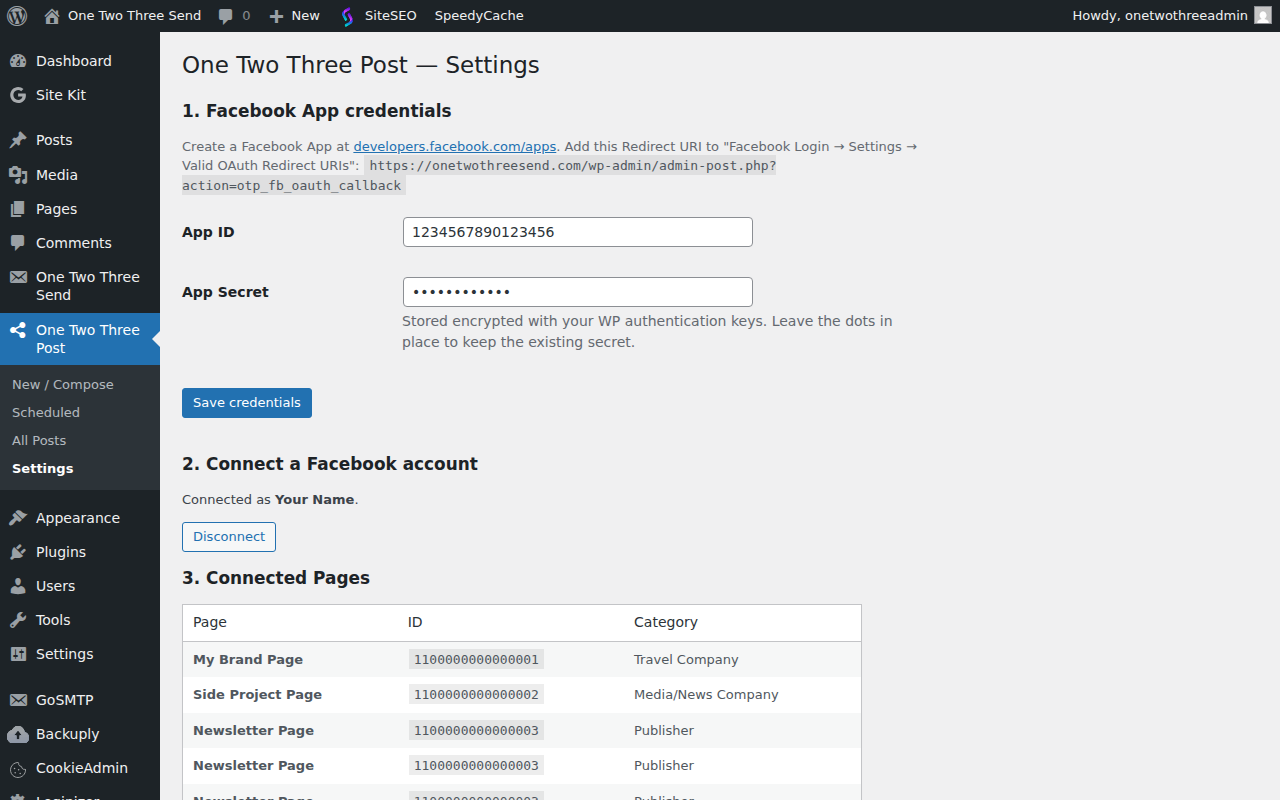
Task: Click the Media/News Company category cell
Action: 706,695
